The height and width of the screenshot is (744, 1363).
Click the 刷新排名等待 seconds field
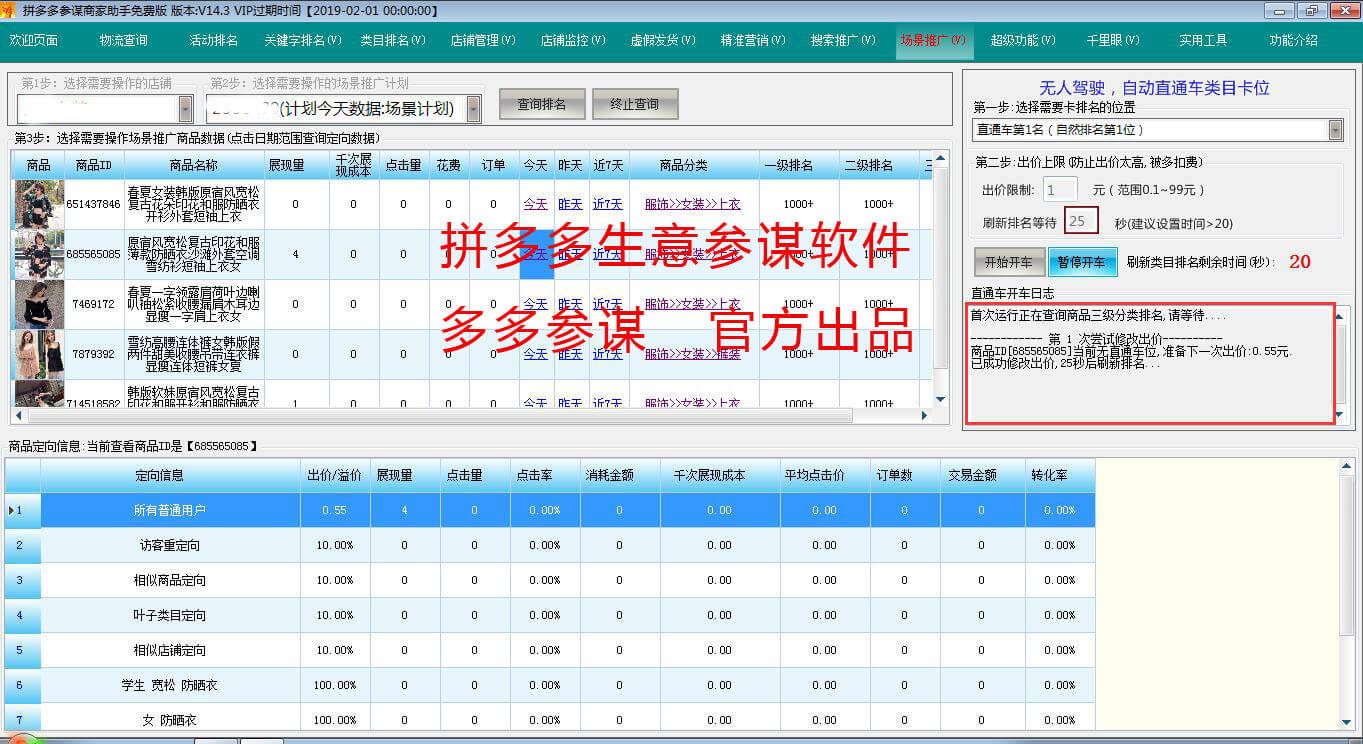[x=1082, y=220]
